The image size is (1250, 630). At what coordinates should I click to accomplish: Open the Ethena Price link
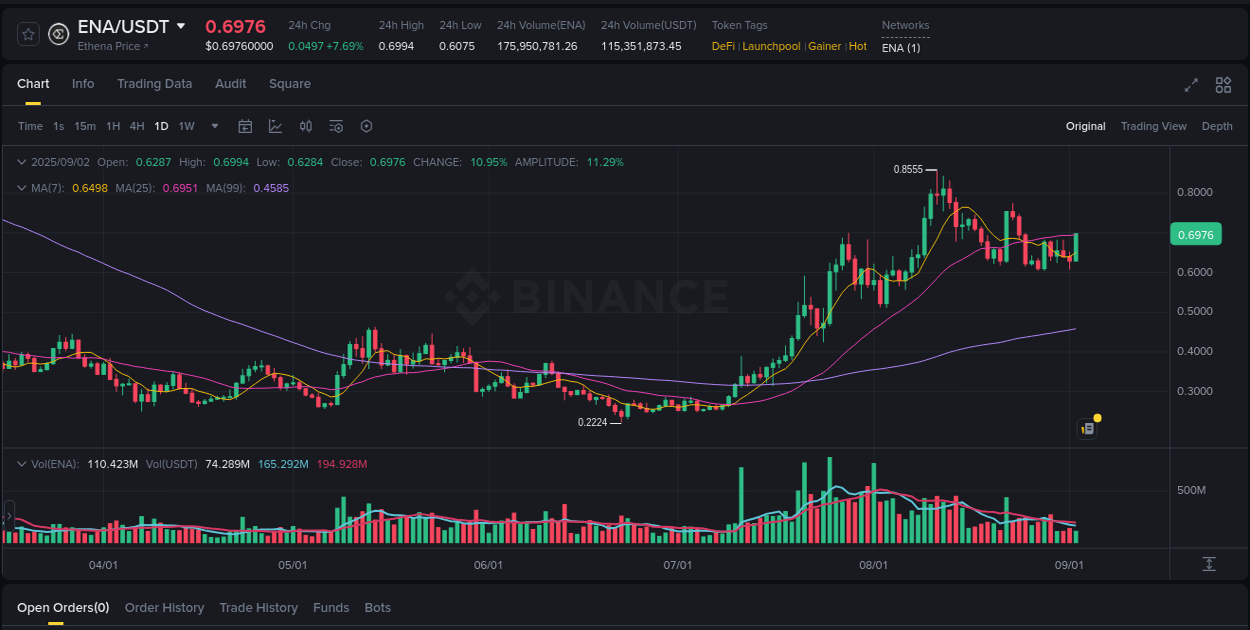click(x=111, y=46)
